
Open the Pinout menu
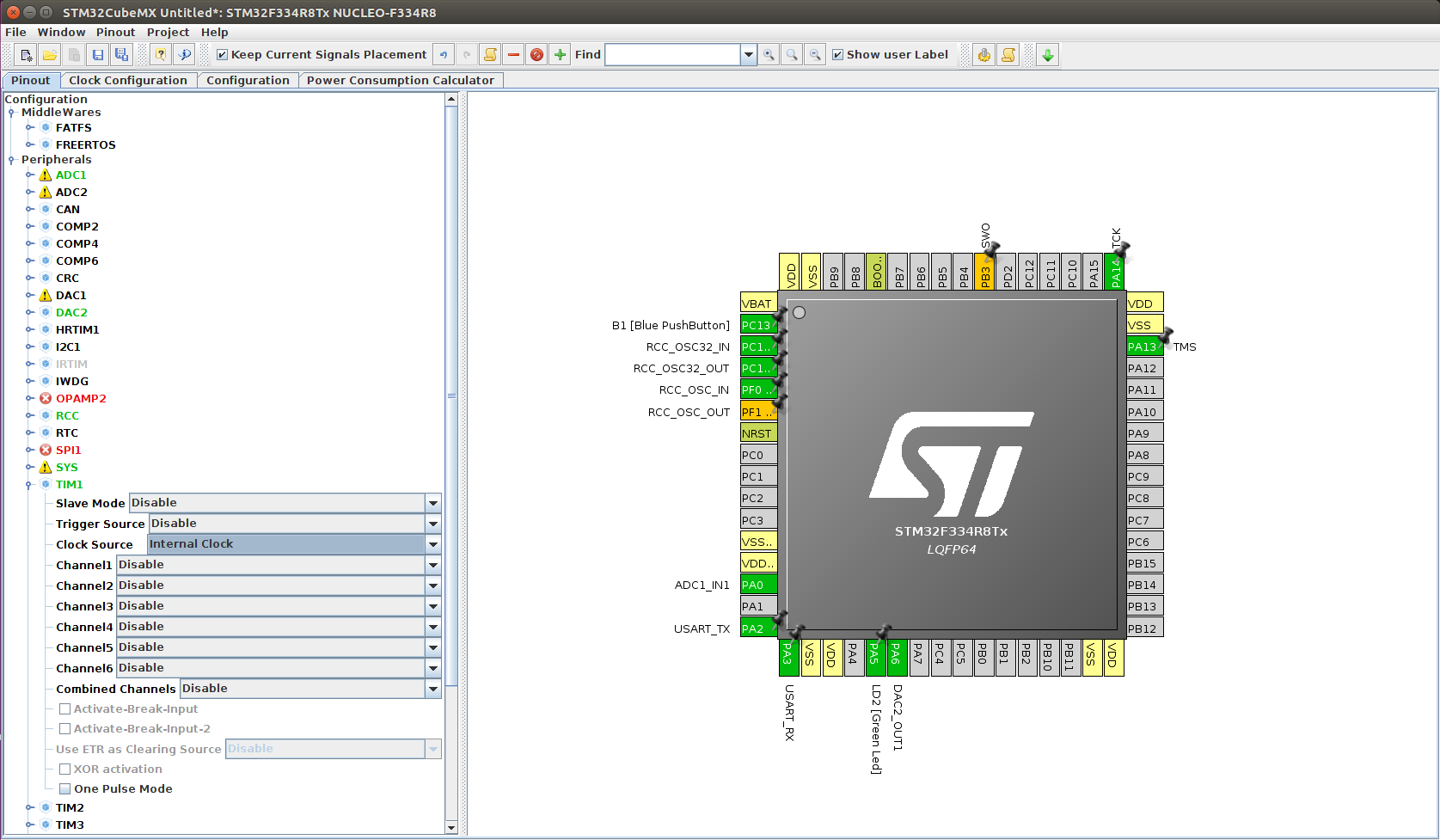115,32
